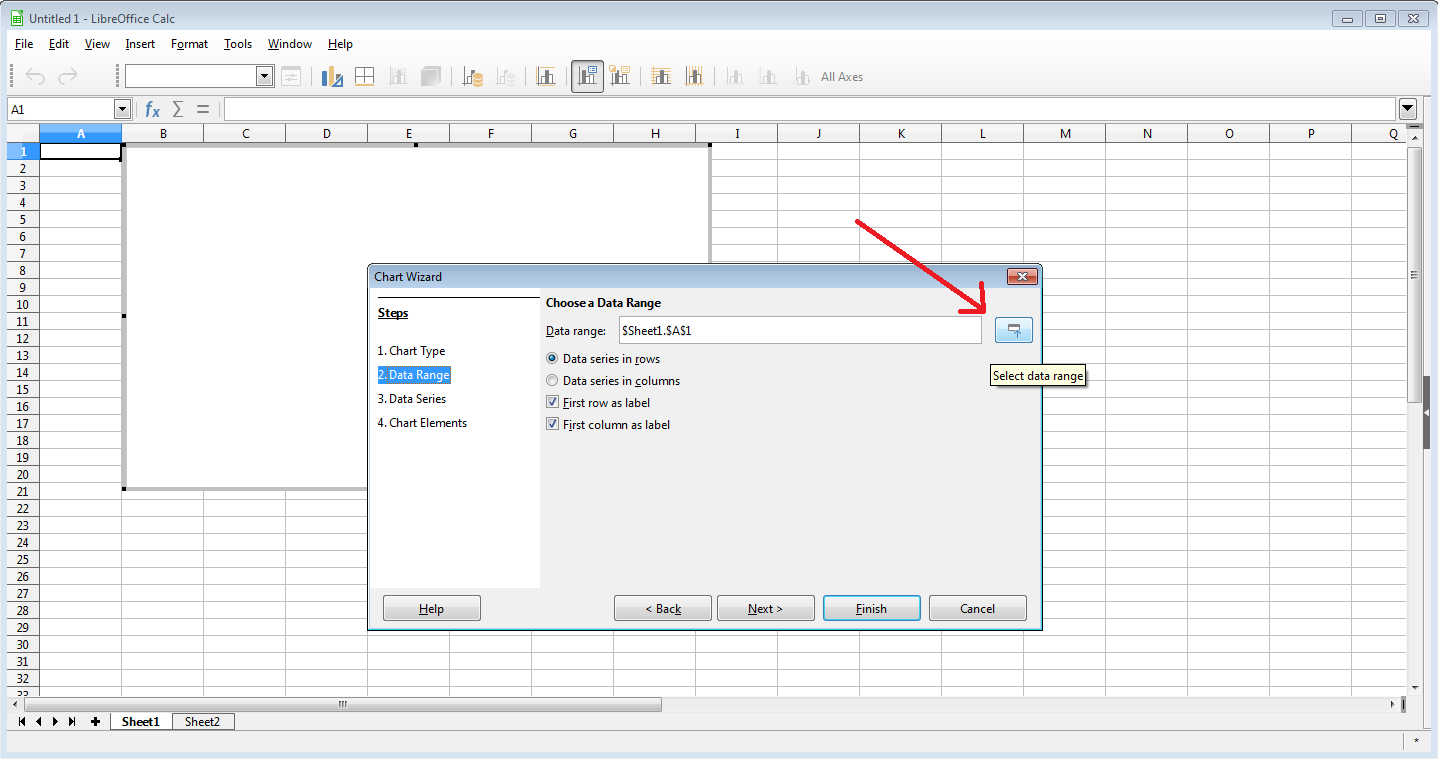
Task: Open the Chart Type toolbar icon
Action: pos(332,76)
